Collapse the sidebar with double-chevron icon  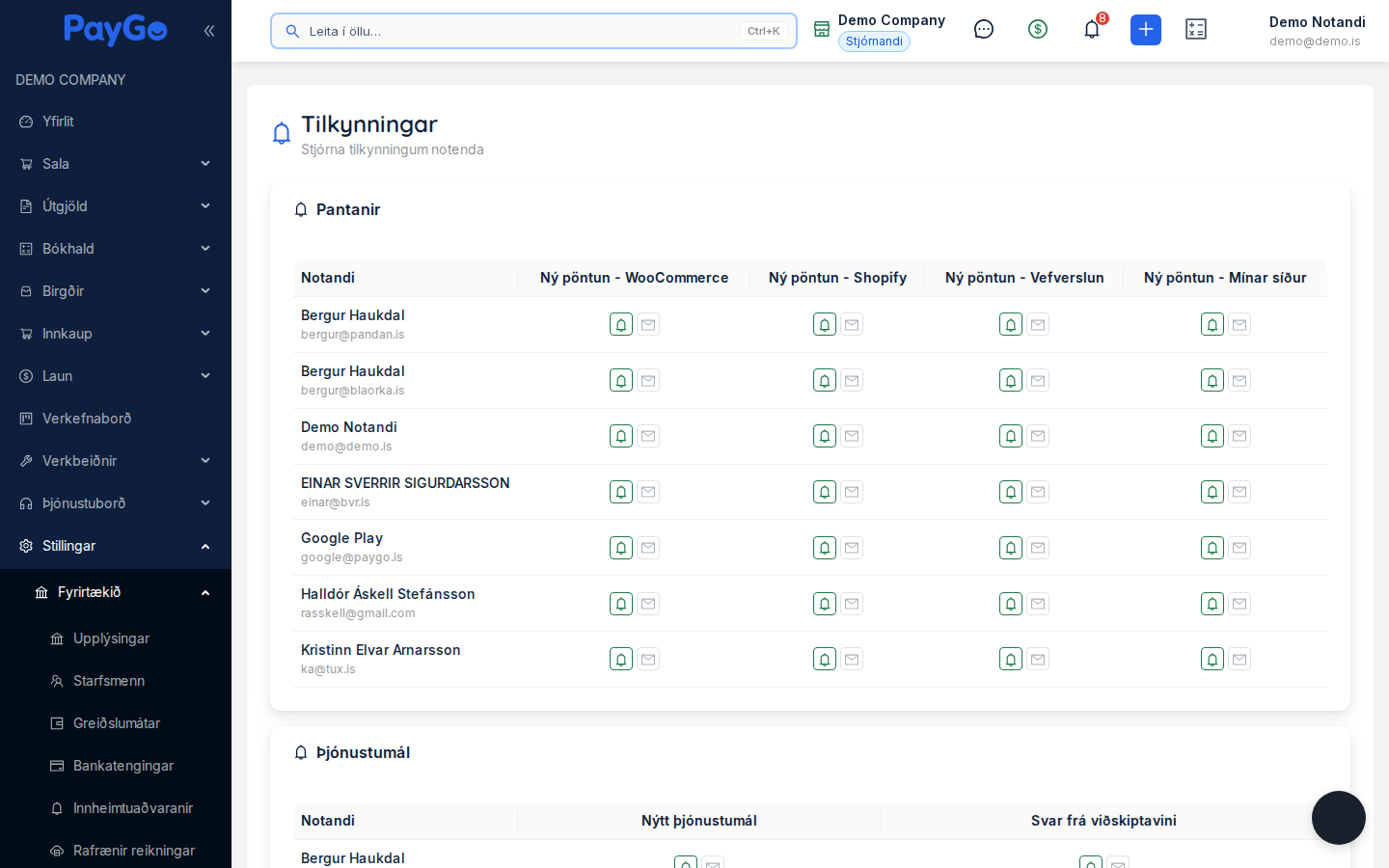[209, 31]
